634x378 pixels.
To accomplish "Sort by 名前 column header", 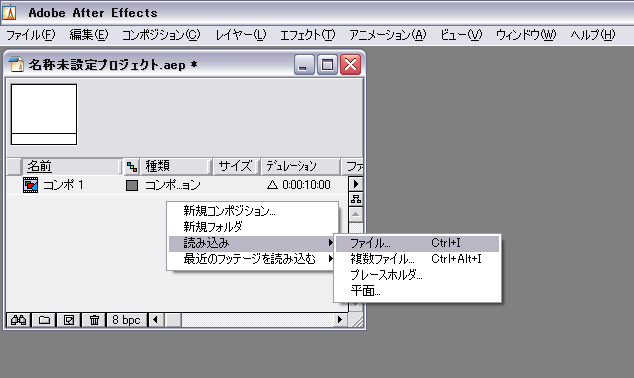I will pos(71,166).
